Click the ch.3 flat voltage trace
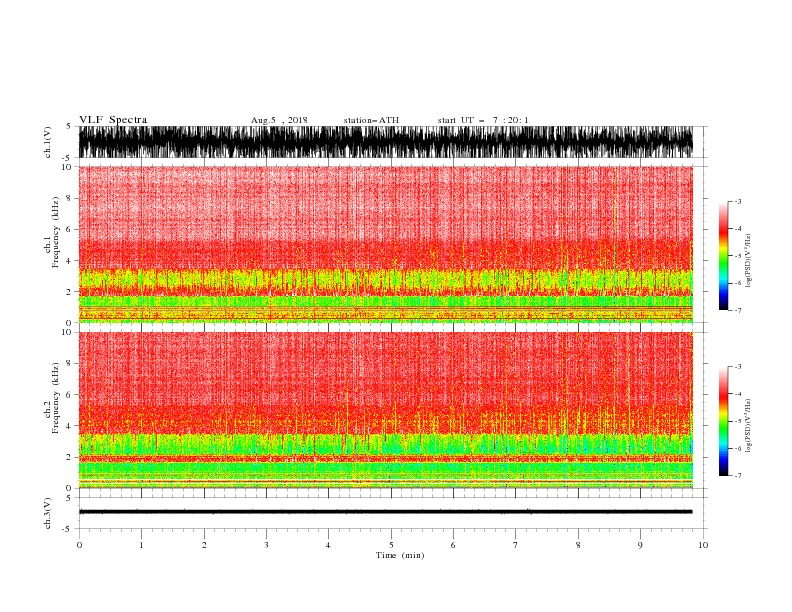792x612 pixels. click(x=385, y=512)
